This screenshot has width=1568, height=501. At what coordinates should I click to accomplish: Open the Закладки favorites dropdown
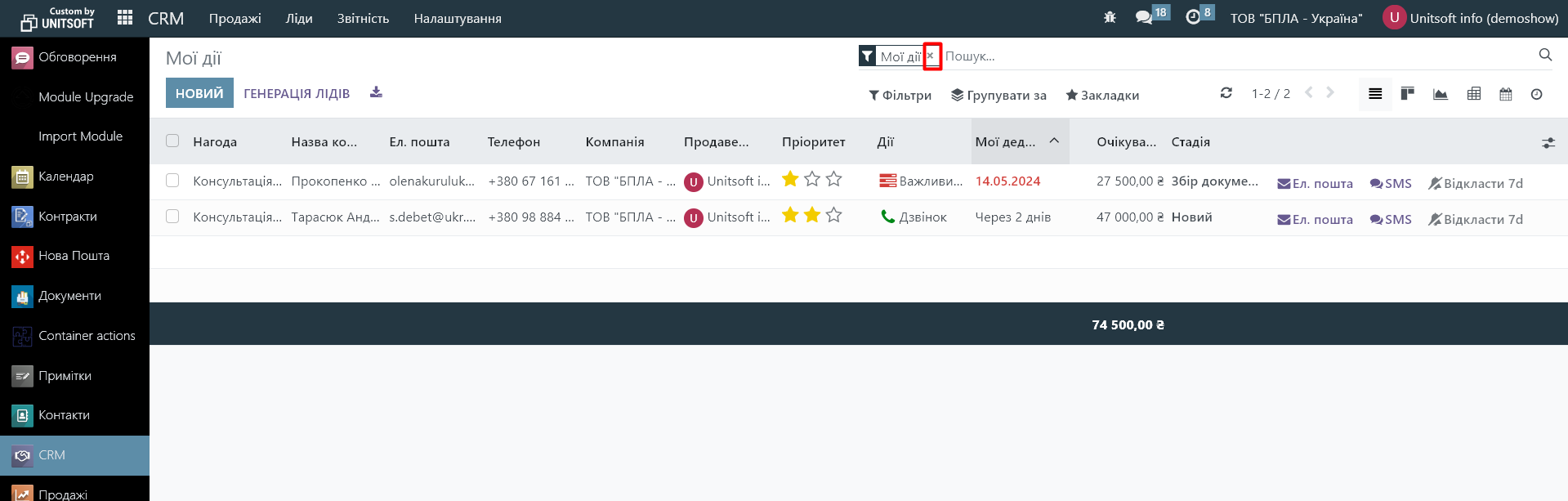(1102, 96)
